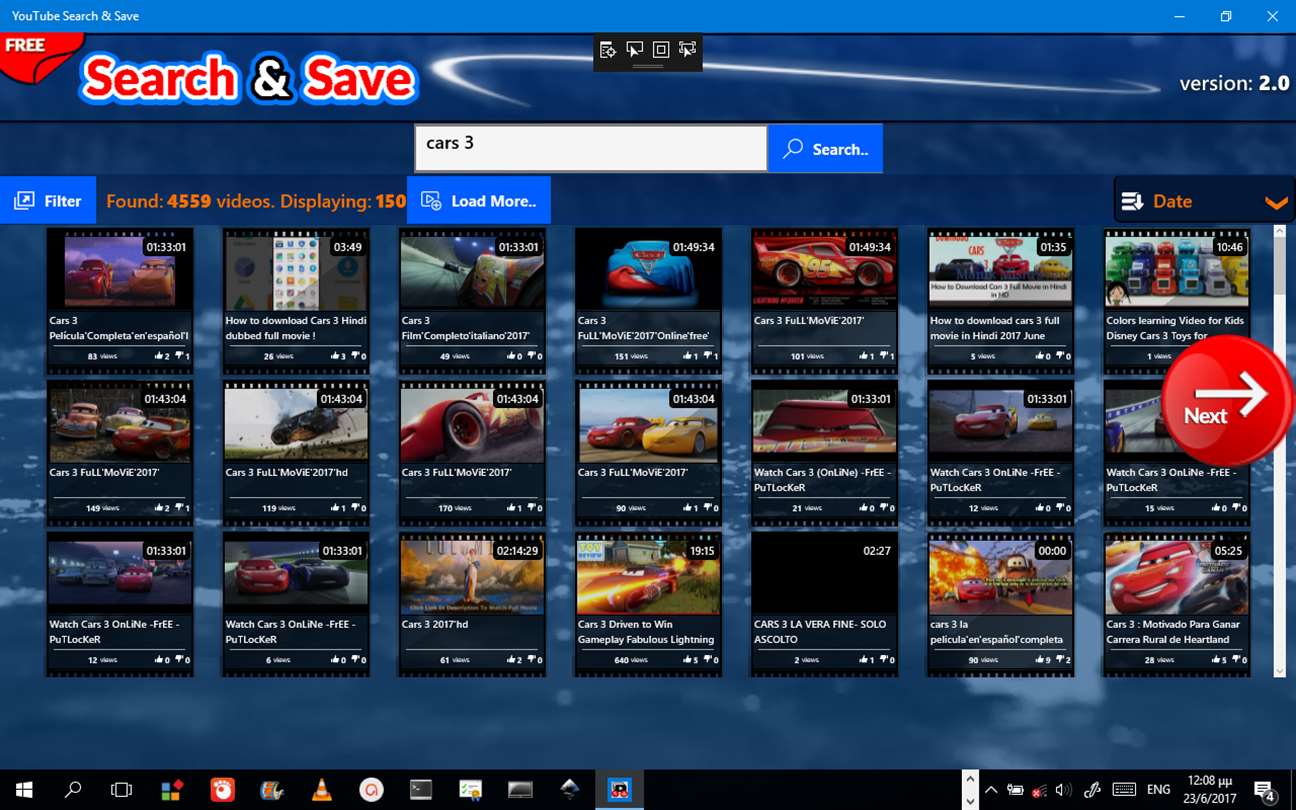Focus the search box containing "cars 3"

click(x=591, y=148)
